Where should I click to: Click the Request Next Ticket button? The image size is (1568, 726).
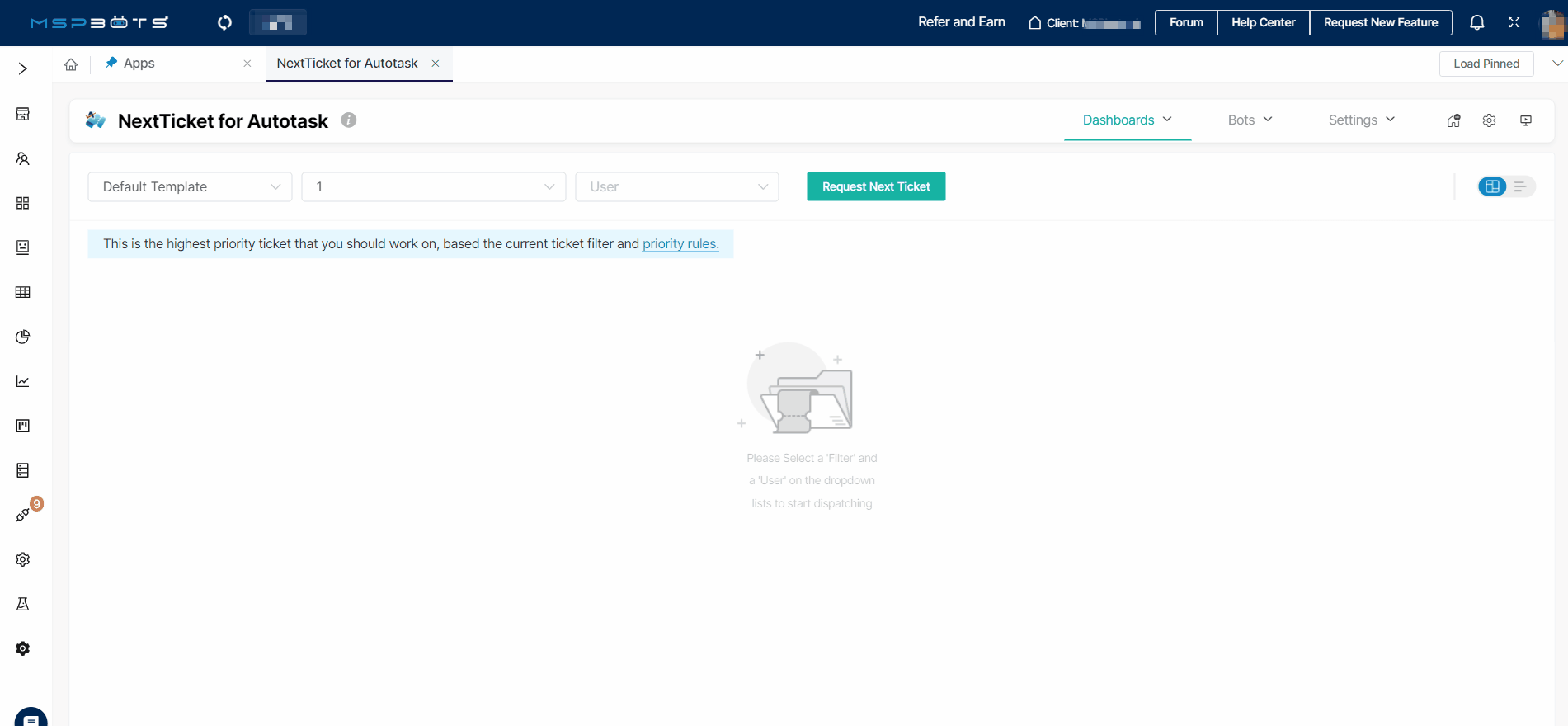point(875,186)
